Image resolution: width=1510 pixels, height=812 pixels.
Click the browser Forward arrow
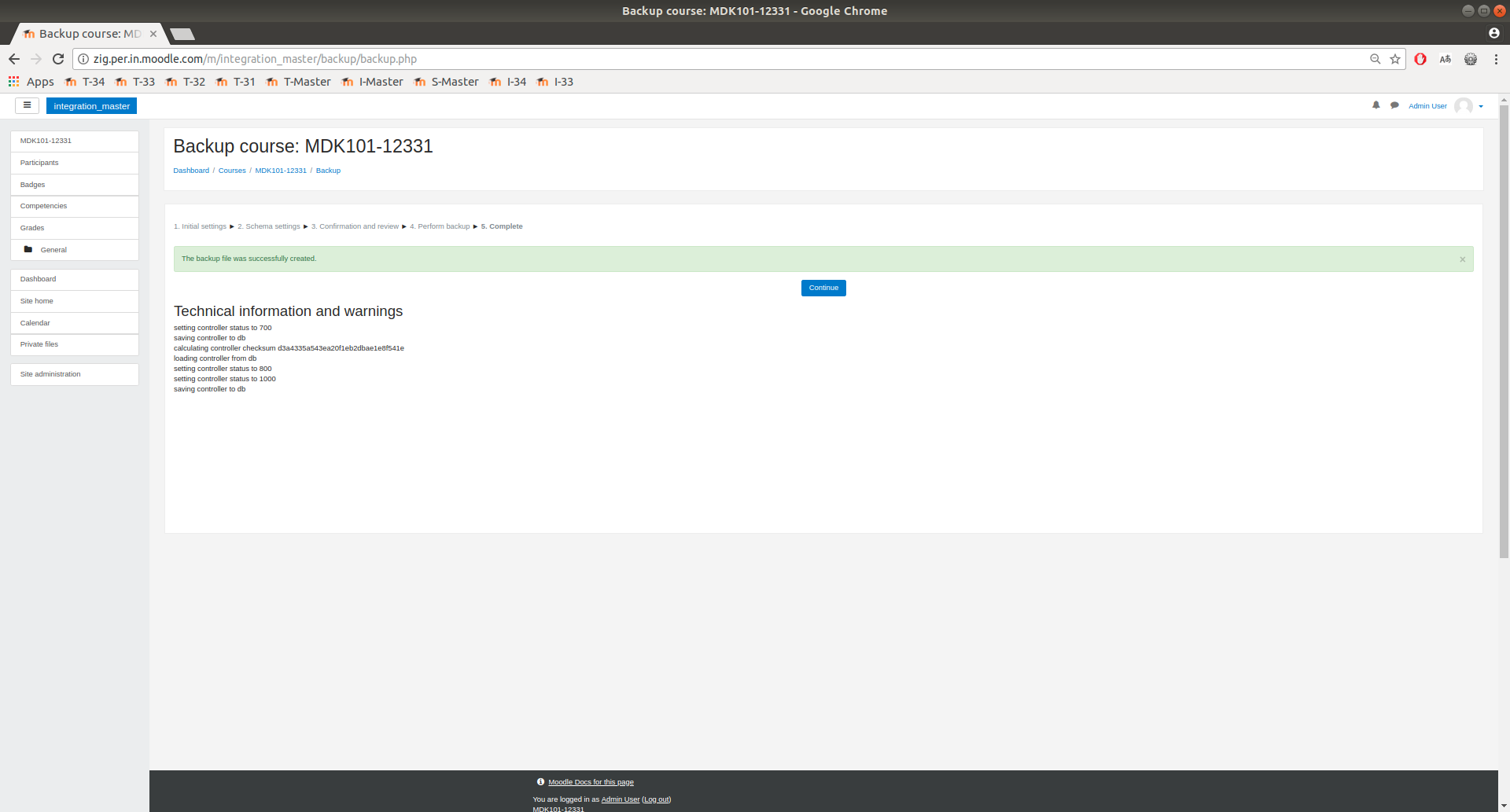coord(36,59)
